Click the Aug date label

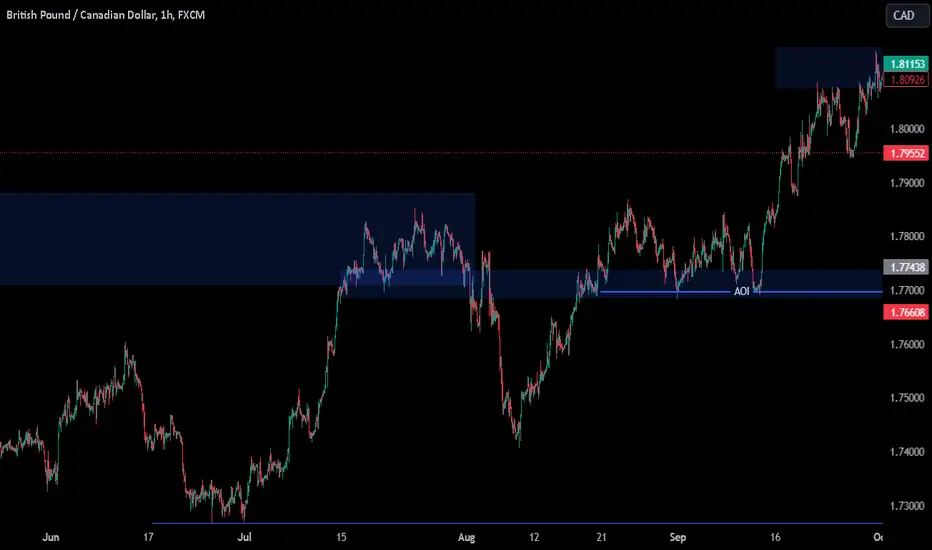(x=467, y=537)
